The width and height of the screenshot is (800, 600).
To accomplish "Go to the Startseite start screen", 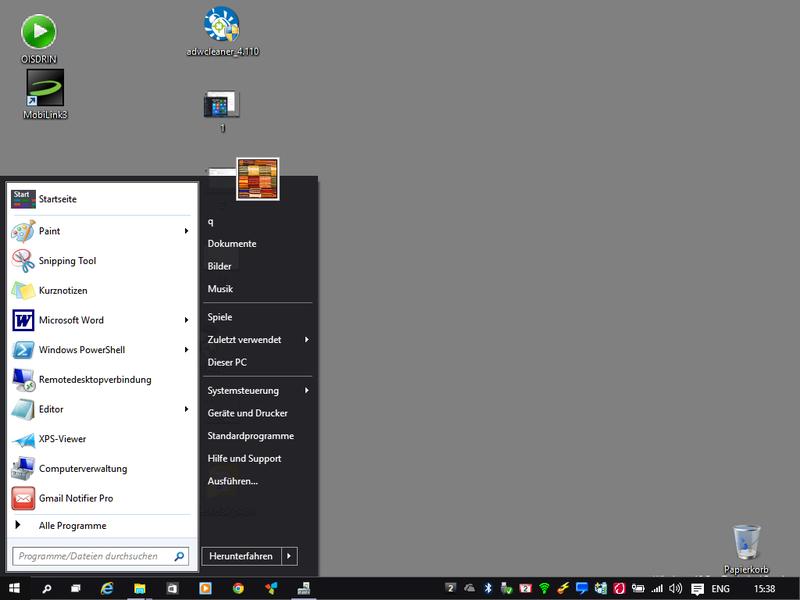I will tap(100, 199).
